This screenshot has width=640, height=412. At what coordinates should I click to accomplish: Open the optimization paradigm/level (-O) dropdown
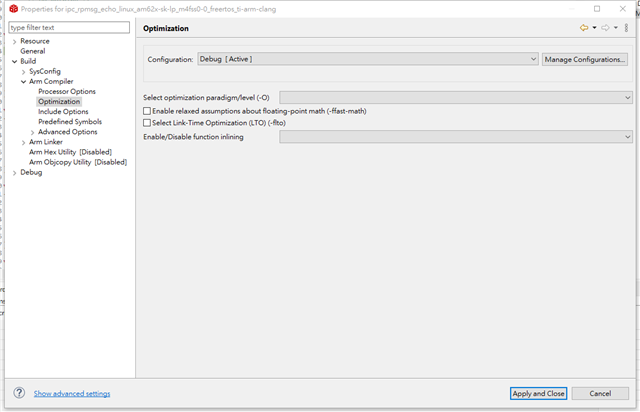(x=456, y=98)
